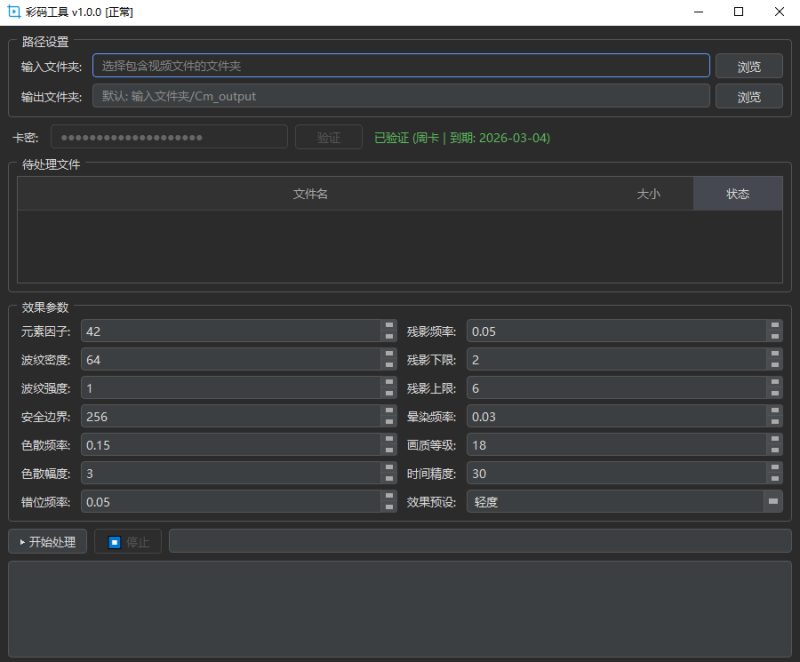800x662 pixels.
Task: Click 浏览 button for 输出文件夹
Action: click(x=748, y=97)
